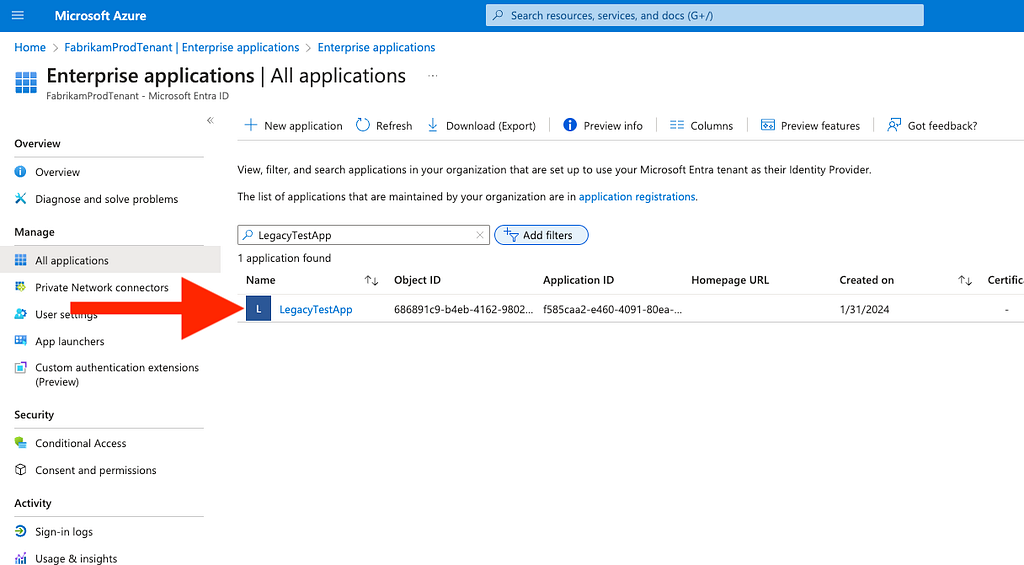Open the ellipsis more options beside title
Viewport: 1024px width, 565px height.
pyautogui.click(x=432, y=76)
